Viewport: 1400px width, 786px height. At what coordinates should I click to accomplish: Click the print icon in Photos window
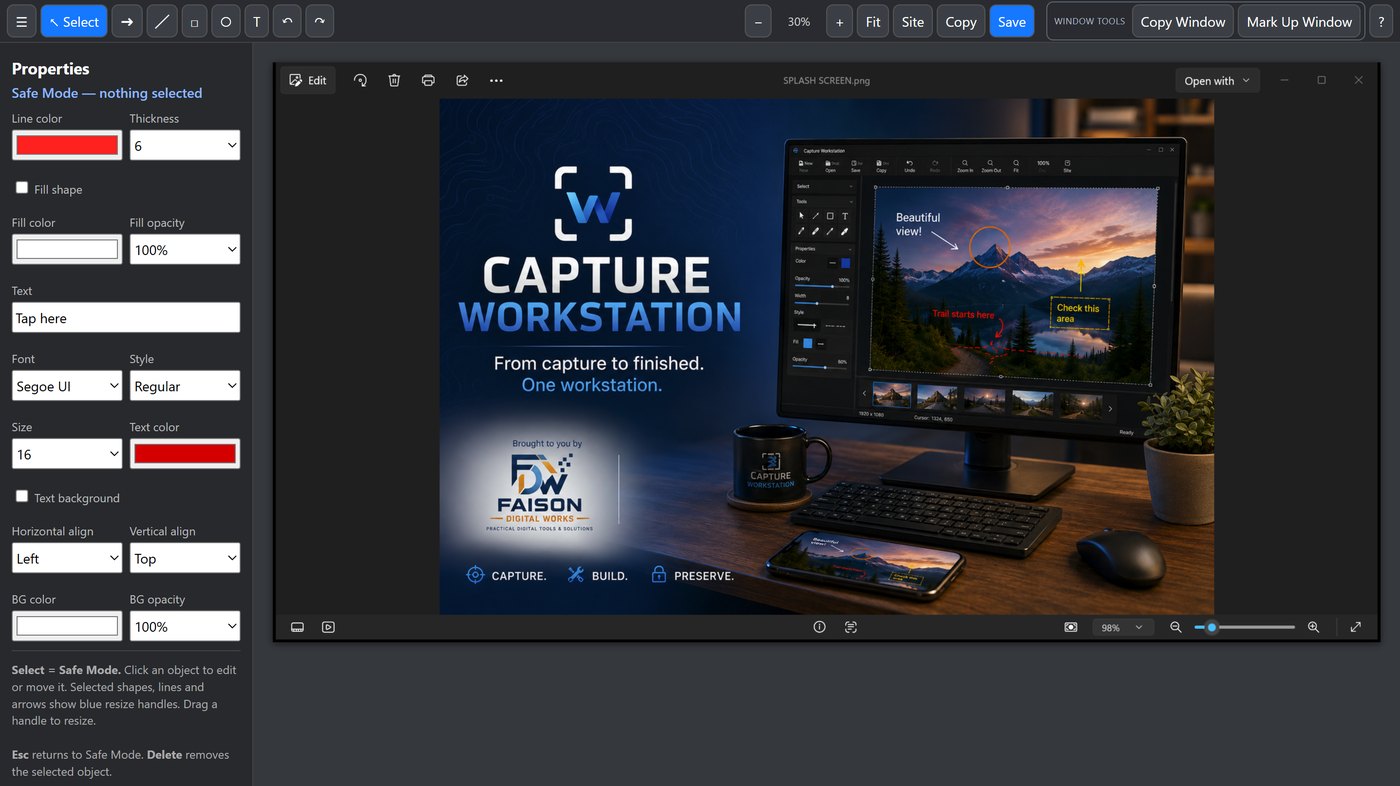coord(428,80)
